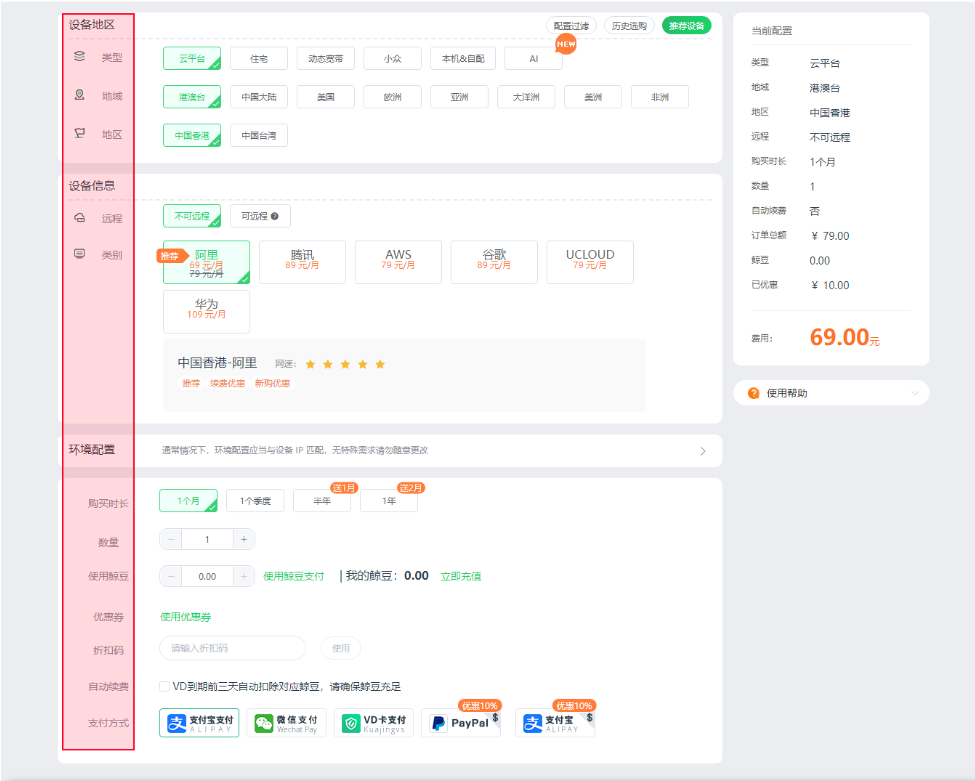Choose the 大洋洲 region
The height and width of the screenshot is (781, 975).
(x=526, y=97)
